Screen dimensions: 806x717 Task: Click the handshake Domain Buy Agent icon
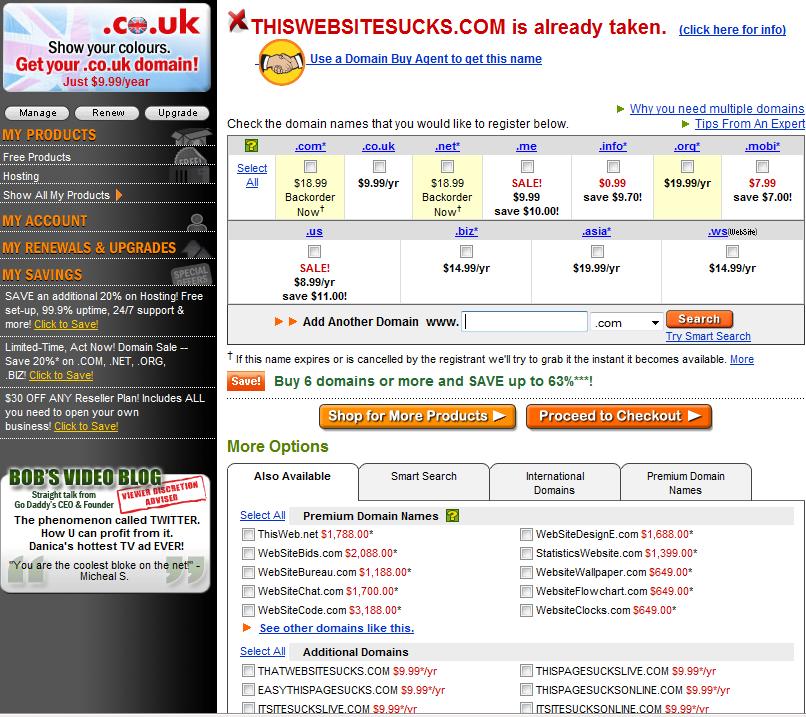pos(281,62)
